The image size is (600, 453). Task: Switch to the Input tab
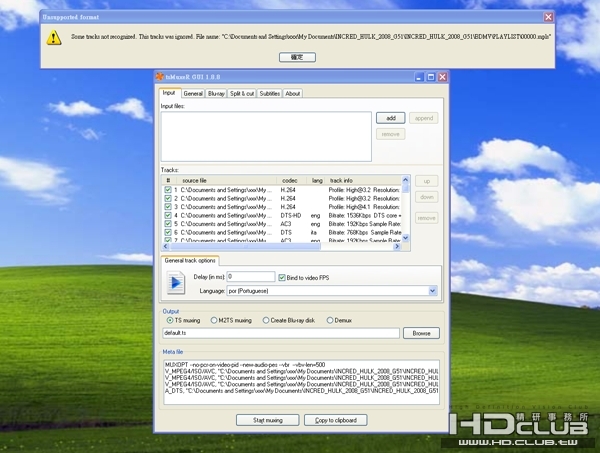(x=169, y=93)
